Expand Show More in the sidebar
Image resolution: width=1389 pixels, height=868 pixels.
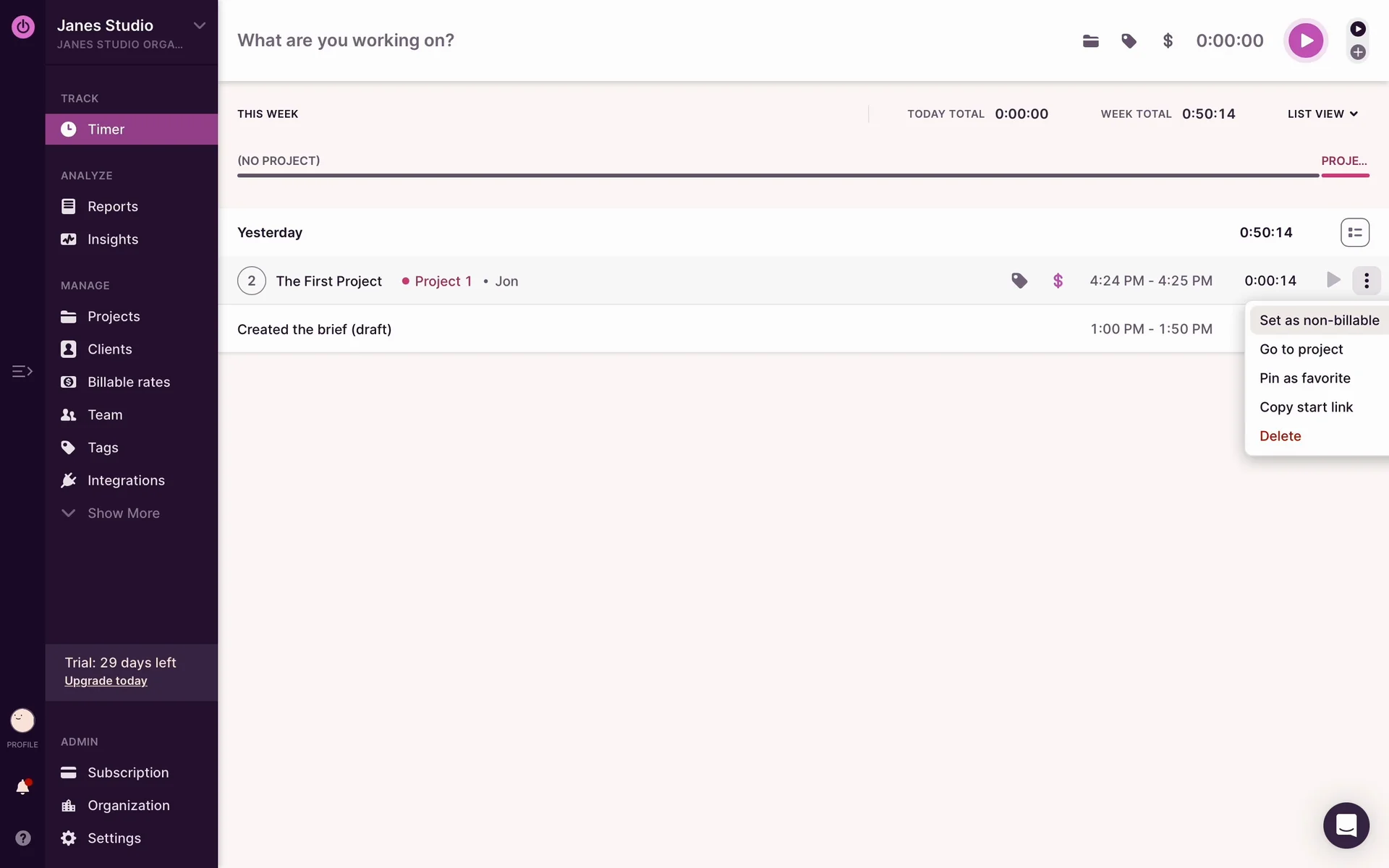pos(123,513)
